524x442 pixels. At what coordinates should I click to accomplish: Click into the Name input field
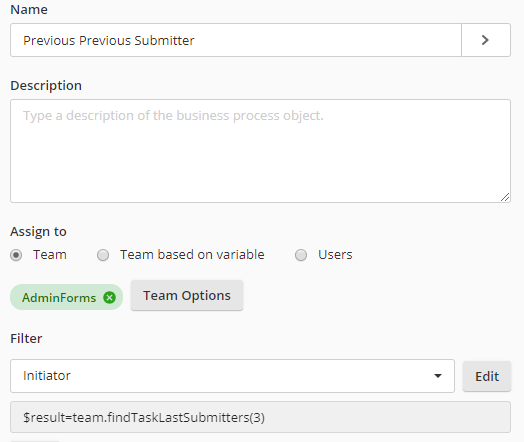tap(236, 40)
